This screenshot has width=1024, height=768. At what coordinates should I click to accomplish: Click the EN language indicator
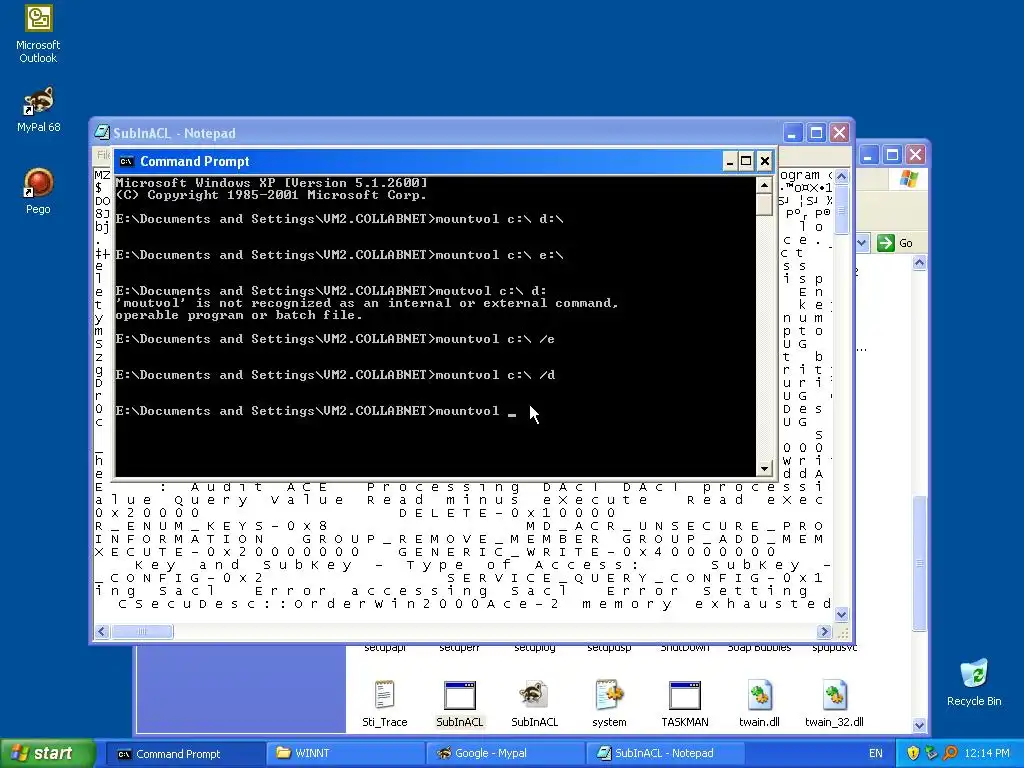(875, 753)
